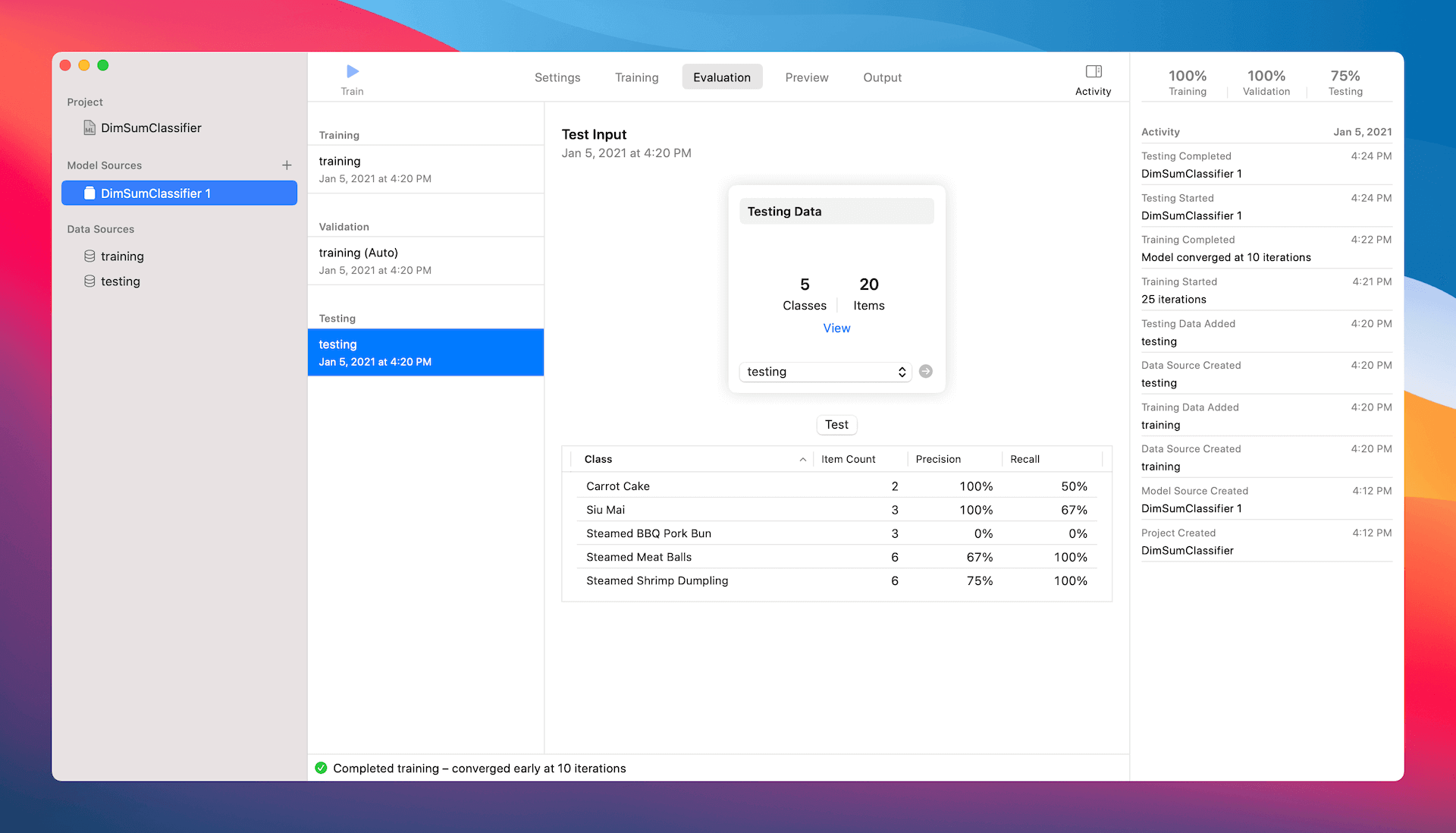Toggle the Activity panel icon
Screen dimensions: 1456x833
pos(1093,71)
